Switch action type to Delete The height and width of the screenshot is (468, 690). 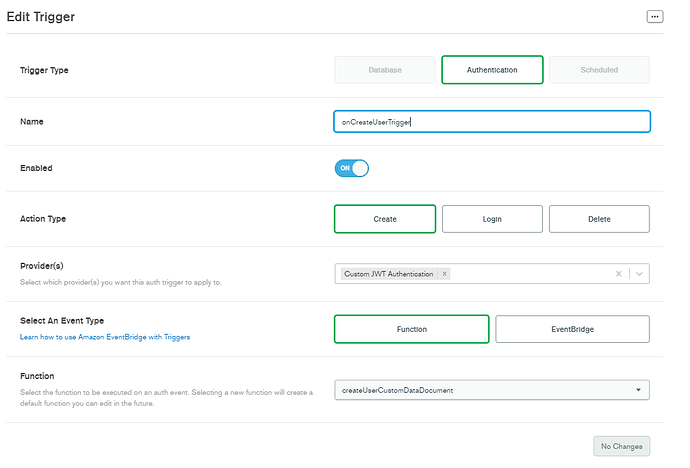(x=599, y=219)
